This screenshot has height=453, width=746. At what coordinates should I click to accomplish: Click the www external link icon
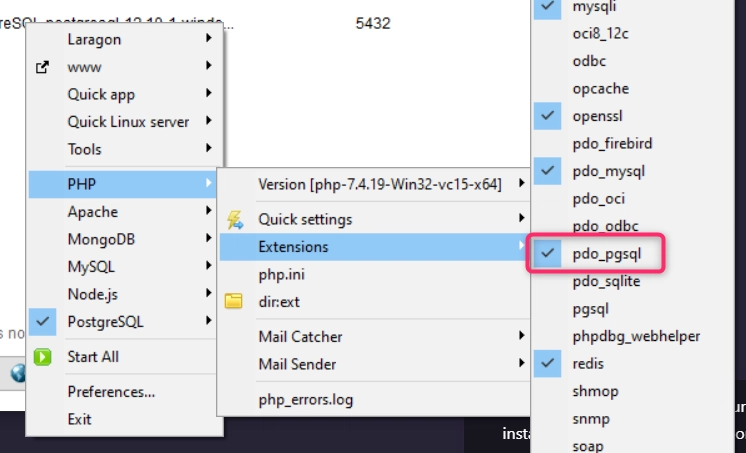42,67
